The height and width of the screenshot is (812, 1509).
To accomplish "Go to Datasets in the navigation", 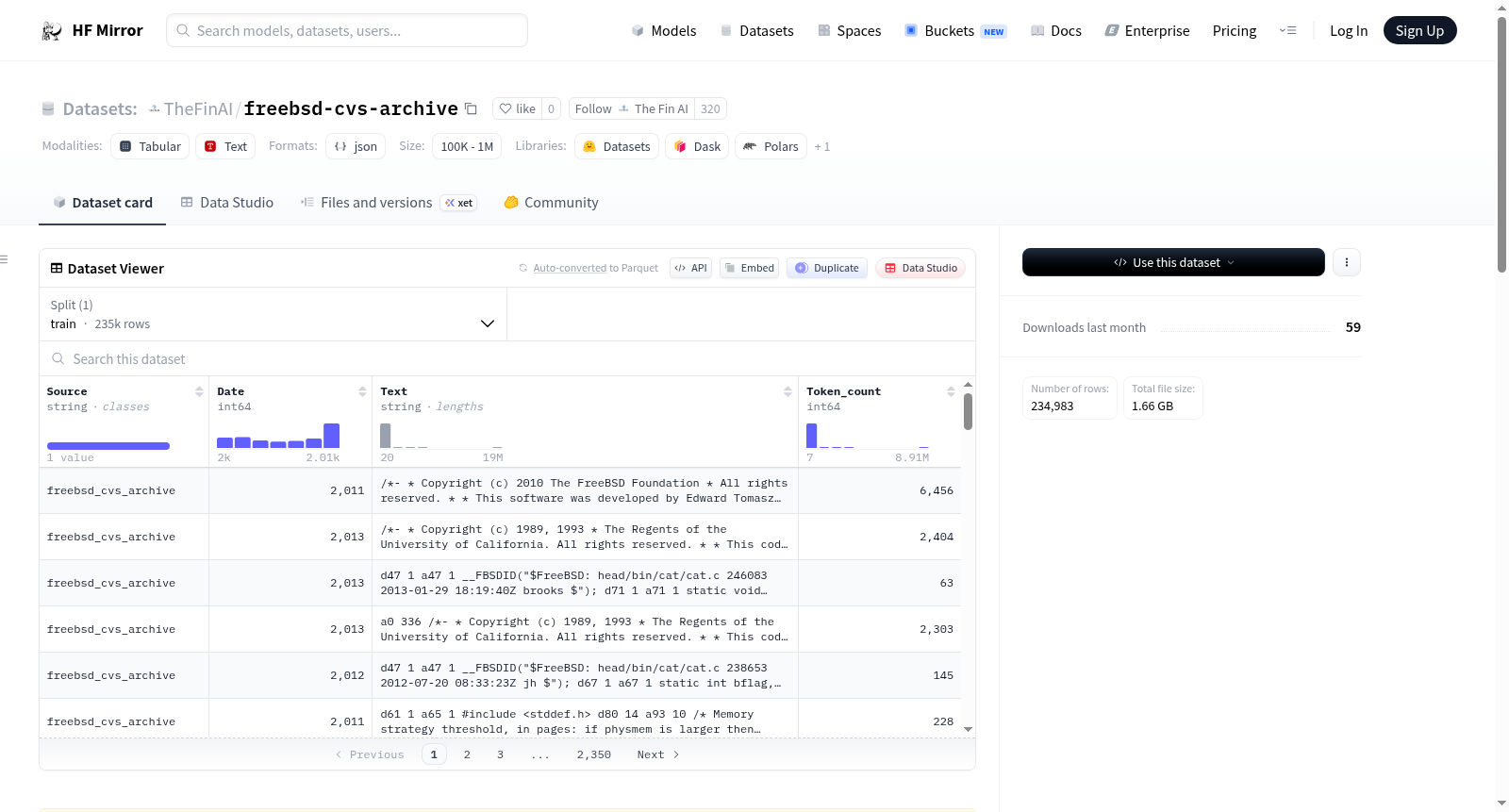I will point(756,31).
